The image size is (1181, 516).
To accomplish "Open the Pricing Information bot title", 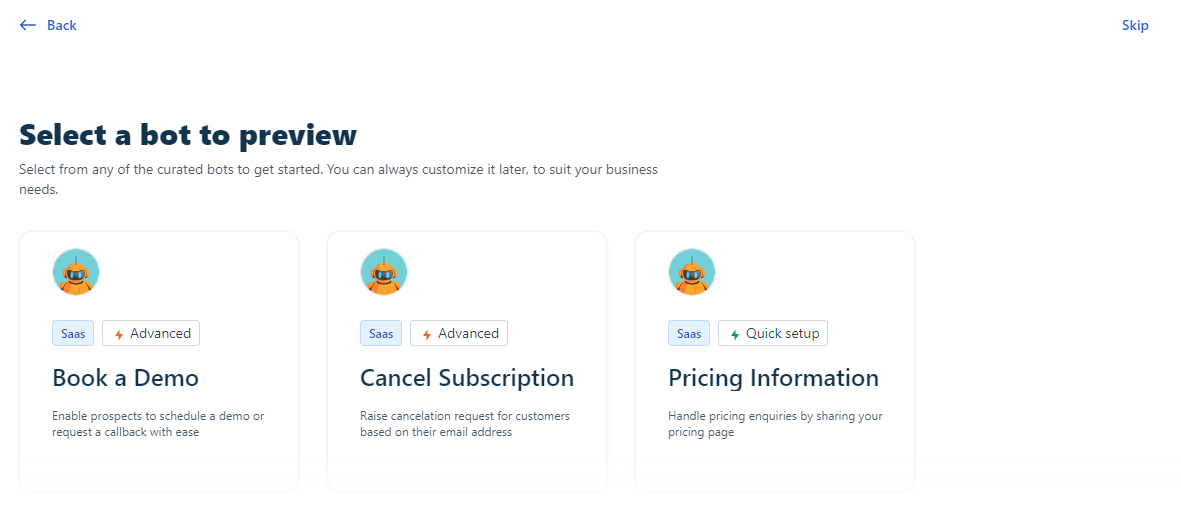I will pyautogui.click(x=774, y=377).
